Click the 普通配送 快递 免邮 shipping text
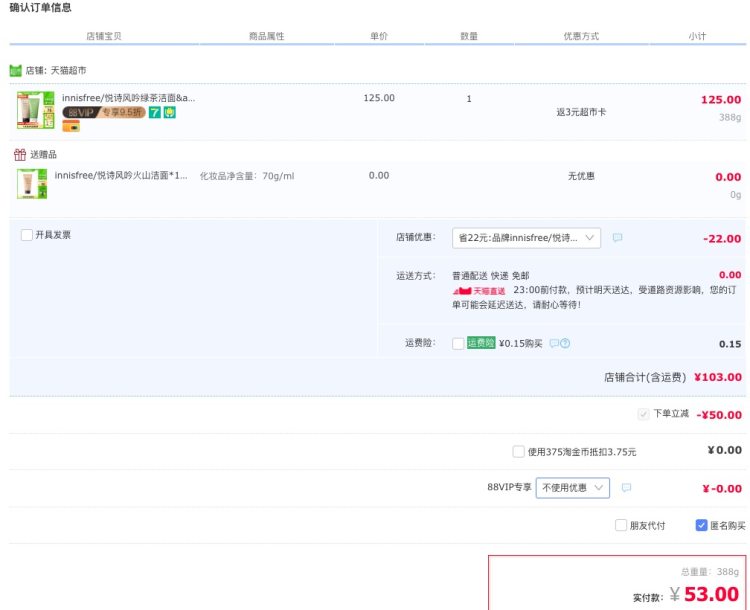Viewport: 750px width, 610px height. point(491,276)
